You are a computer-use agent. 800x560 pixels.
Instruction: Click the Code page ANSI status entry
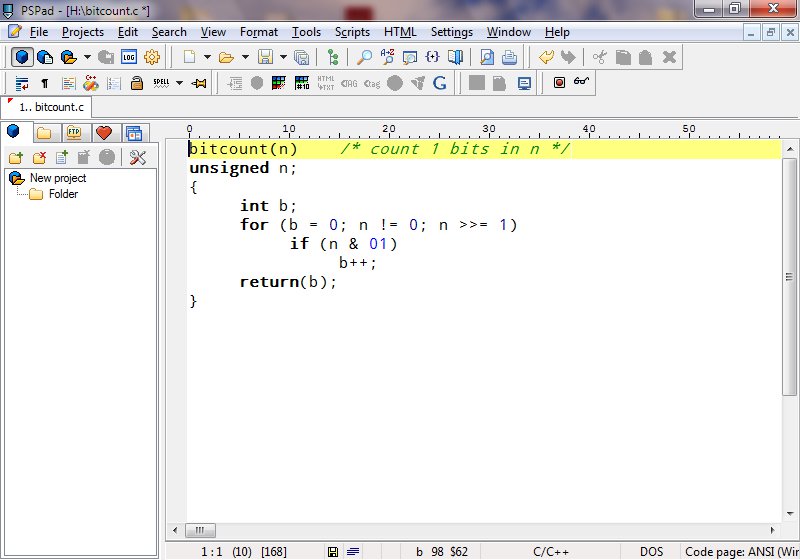[741, 551]
